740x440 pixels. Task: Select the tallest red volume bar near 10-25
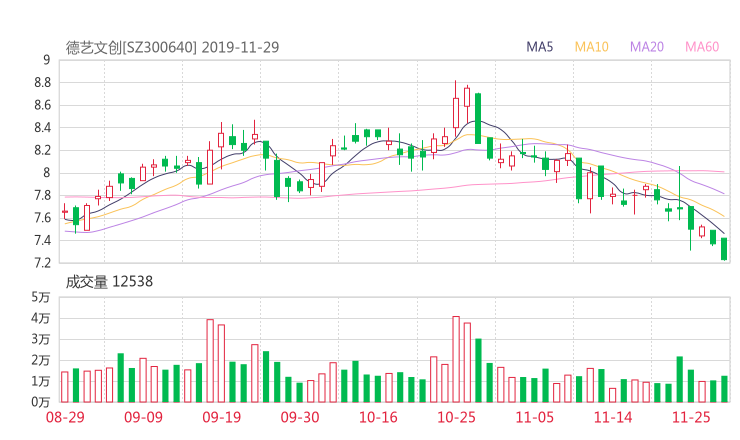click(x=456, y=359)
